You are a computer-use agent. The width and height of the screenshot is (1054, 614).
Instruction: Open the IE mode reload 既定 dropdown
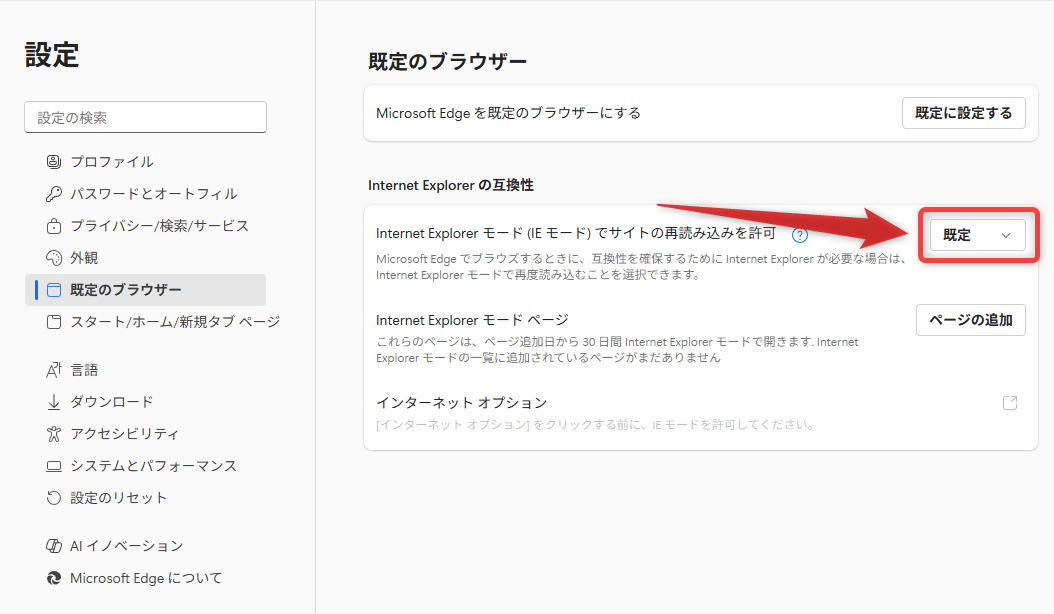click(977, 235)
